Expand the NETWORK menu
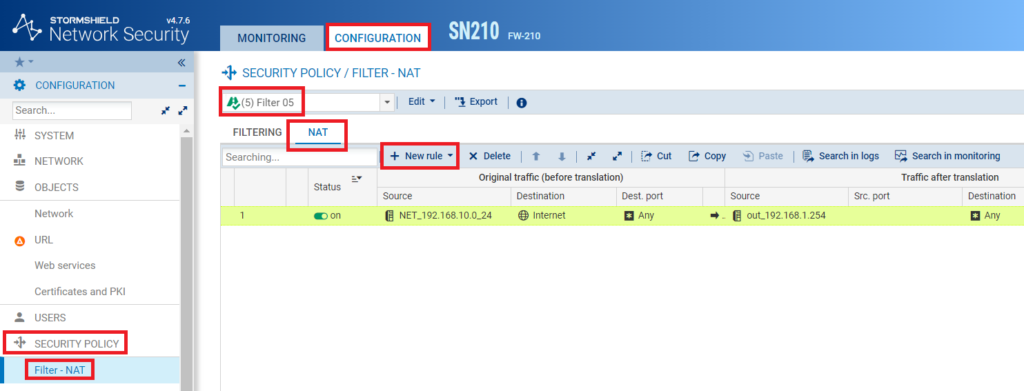The width and height of the screenshot is (1024, 391). coord(59,161)
